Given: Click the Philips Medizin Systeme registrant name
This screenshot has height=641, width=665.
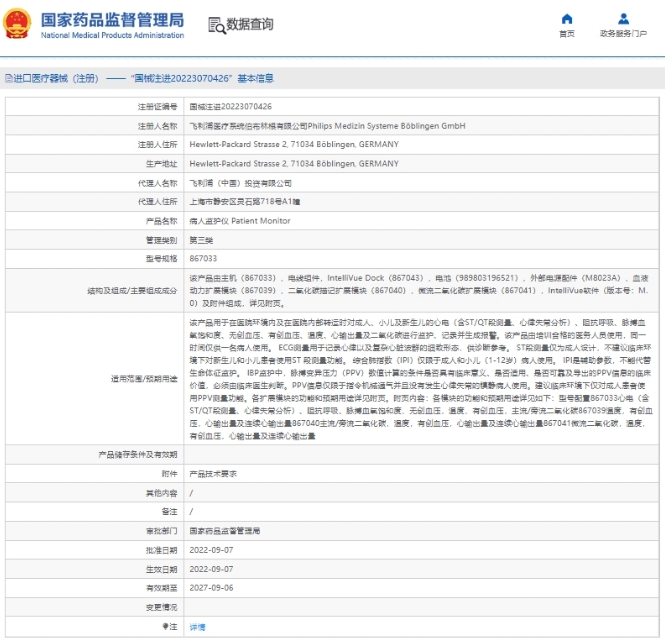Looking at the screenshot, I should (x=327, y=126).
